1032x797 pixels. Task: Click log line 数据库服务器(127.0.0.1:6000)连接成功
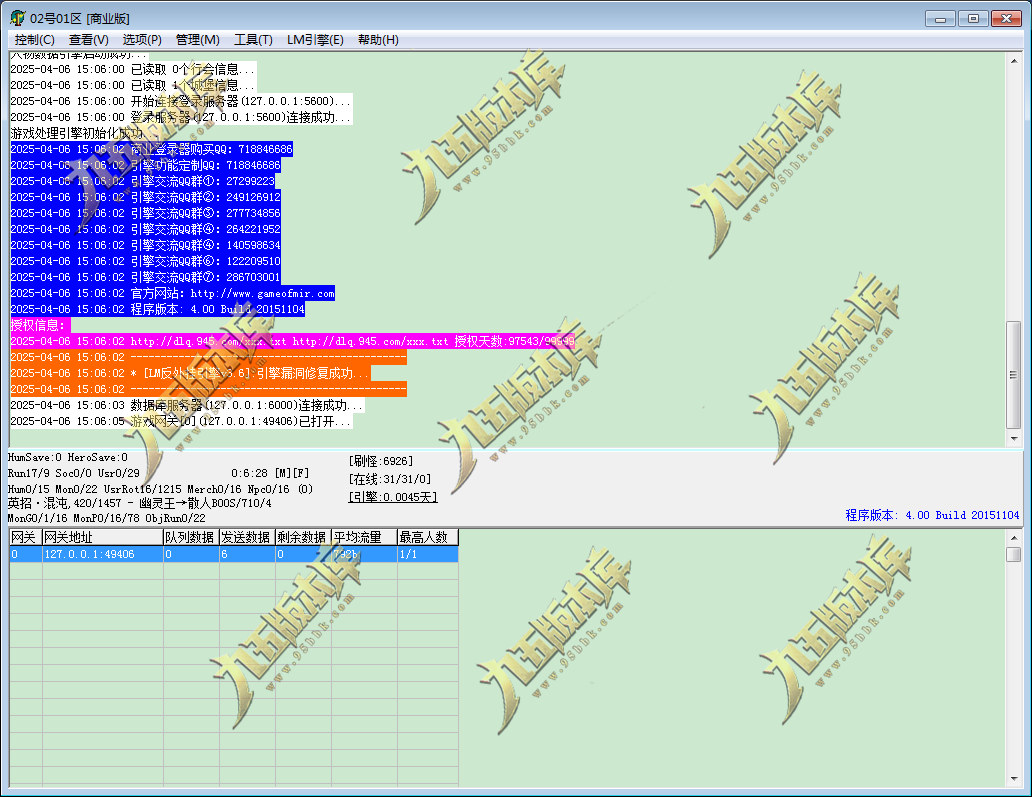[188, 405]
